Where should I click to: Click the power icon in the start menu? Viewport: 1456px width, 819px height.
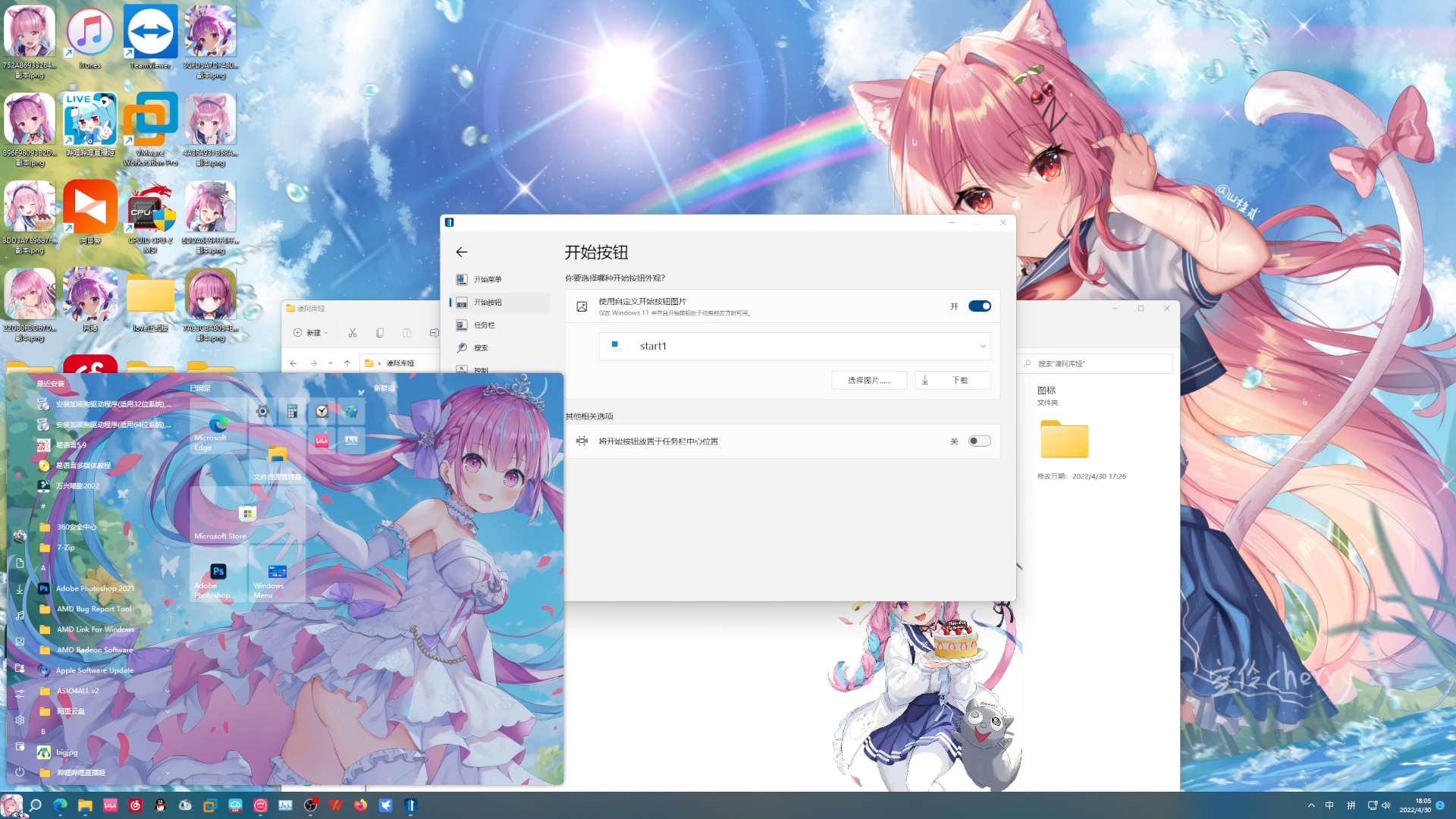point(20,772)
